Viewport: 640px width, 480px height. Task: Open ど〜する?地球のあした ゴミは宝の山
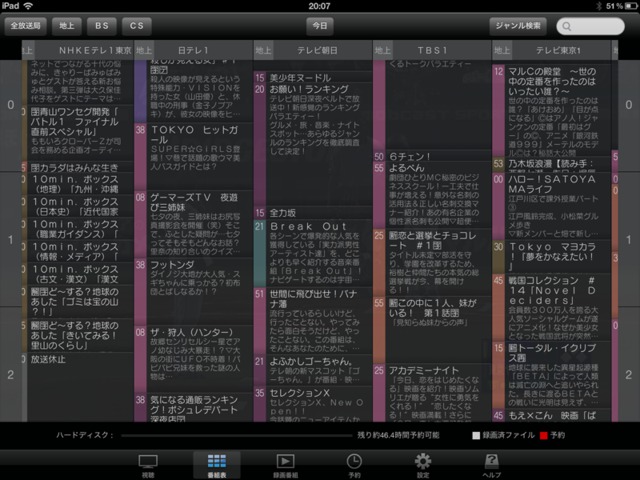pyautogui.click(x=78, y=301)
